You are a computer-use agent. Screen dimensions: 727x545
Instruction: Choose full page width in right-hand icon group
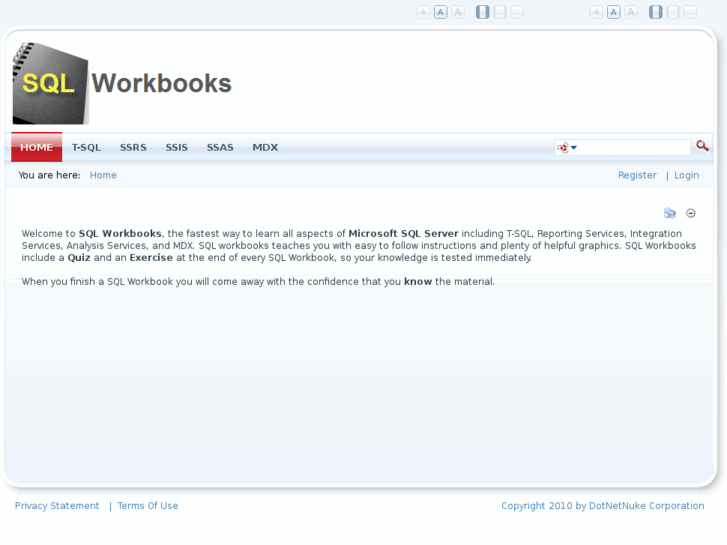pyautogui.click(x=690, y=12)
